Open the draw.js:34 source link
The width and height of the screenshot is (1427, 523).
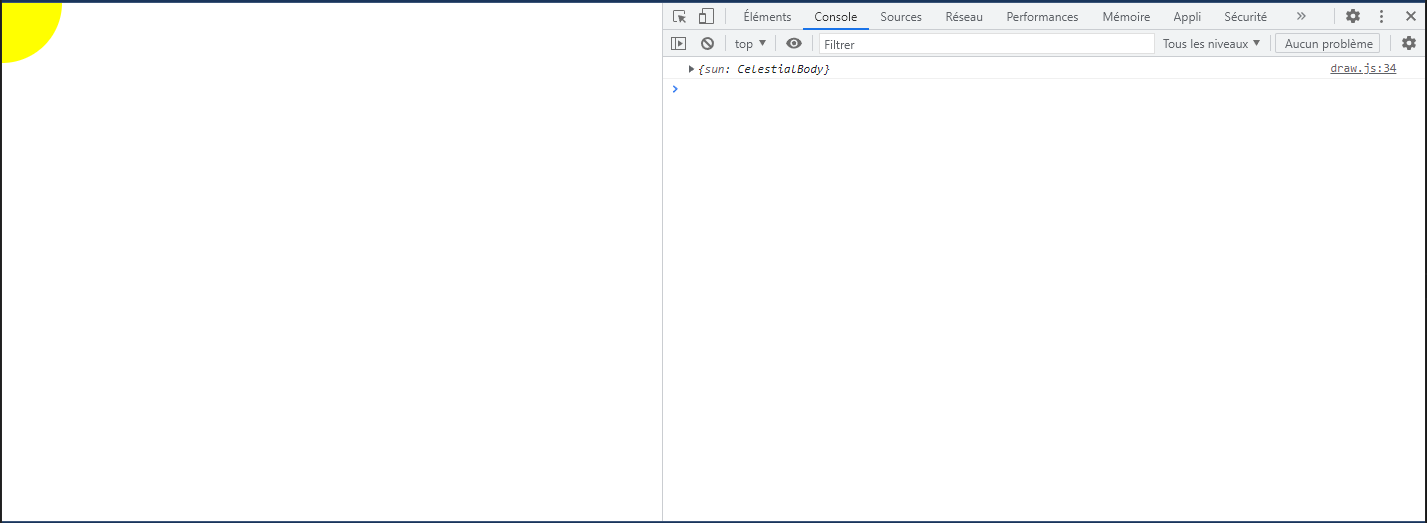(1363, 69)
